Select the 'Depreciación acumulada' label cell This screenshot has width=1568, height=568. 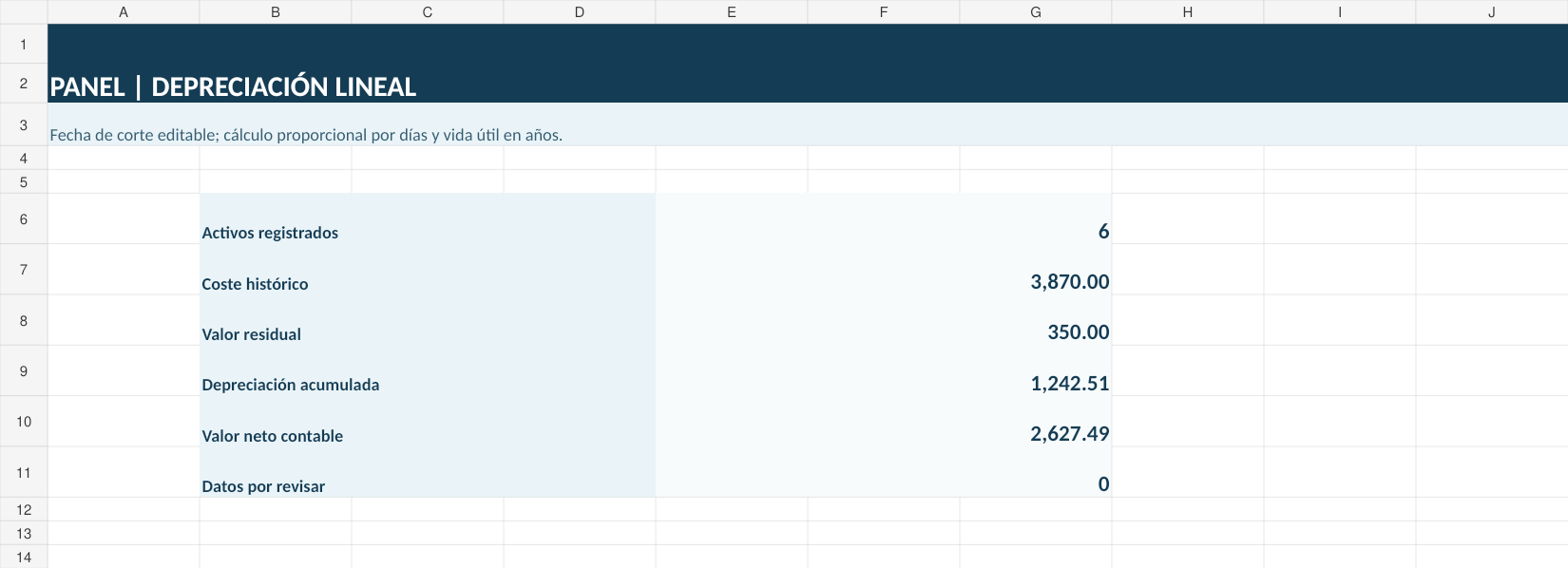(428, 370)
